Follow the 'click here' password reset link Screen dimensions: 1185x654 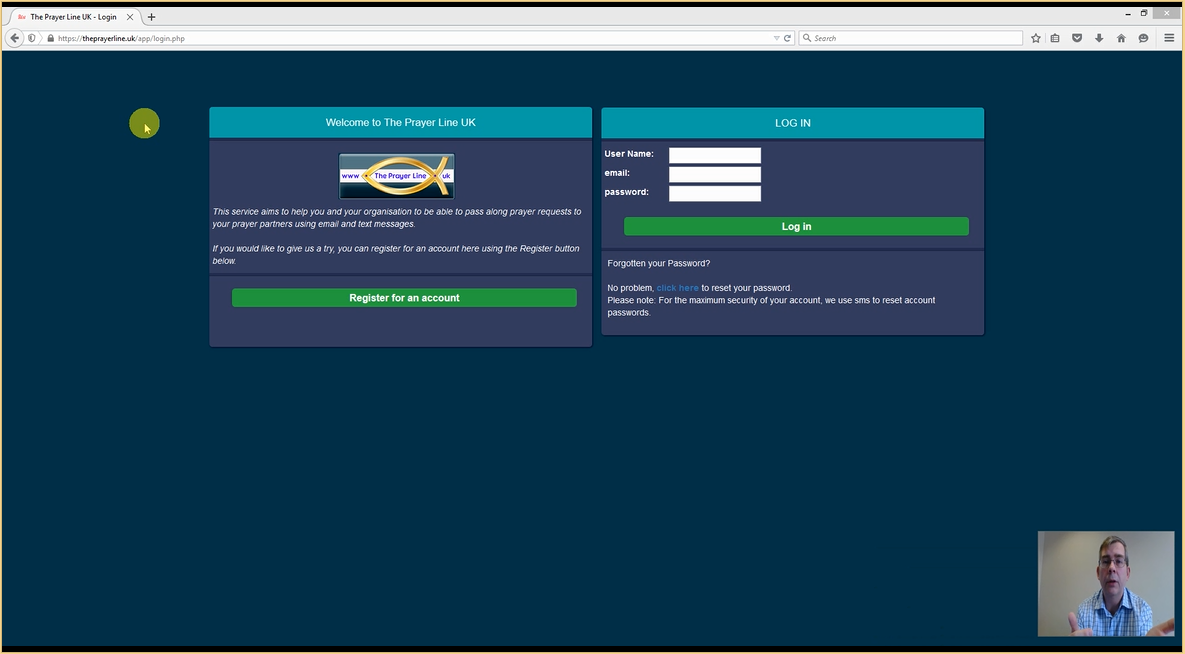[678, 288]
